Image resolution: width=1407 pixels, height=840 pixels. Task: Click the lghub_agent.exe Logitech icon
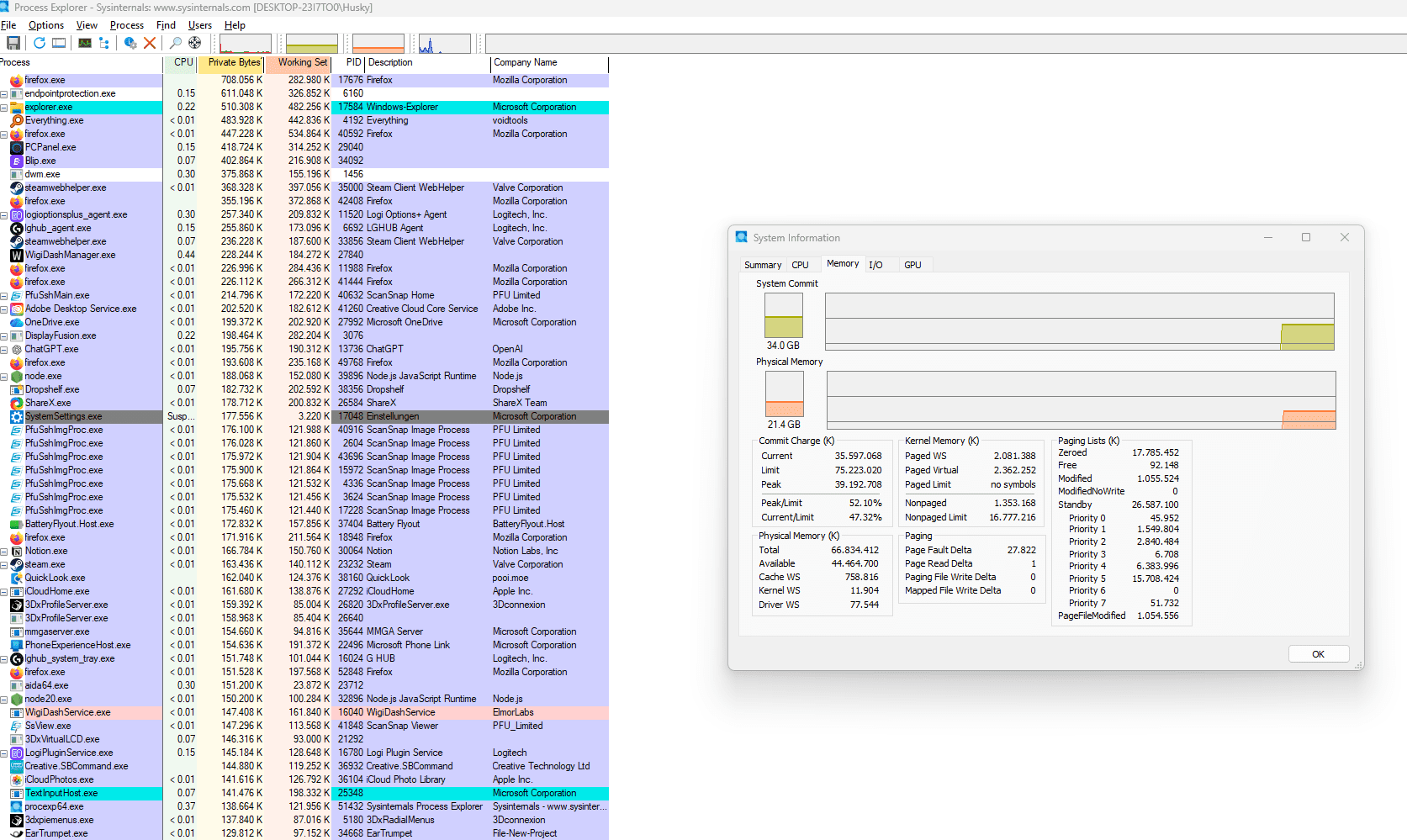click(x=17, y=228)
